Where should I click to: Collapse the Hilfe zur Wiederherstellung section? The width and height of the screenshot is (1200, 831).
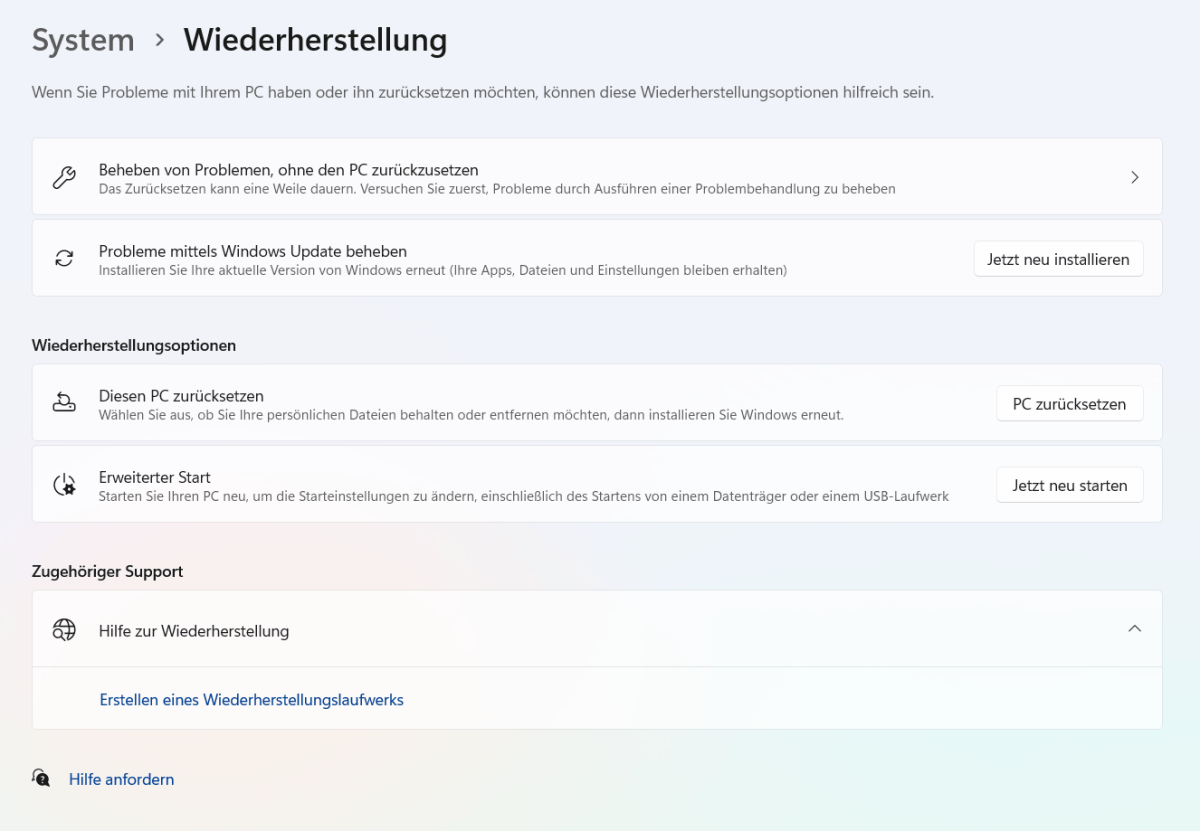(1134, 629)
